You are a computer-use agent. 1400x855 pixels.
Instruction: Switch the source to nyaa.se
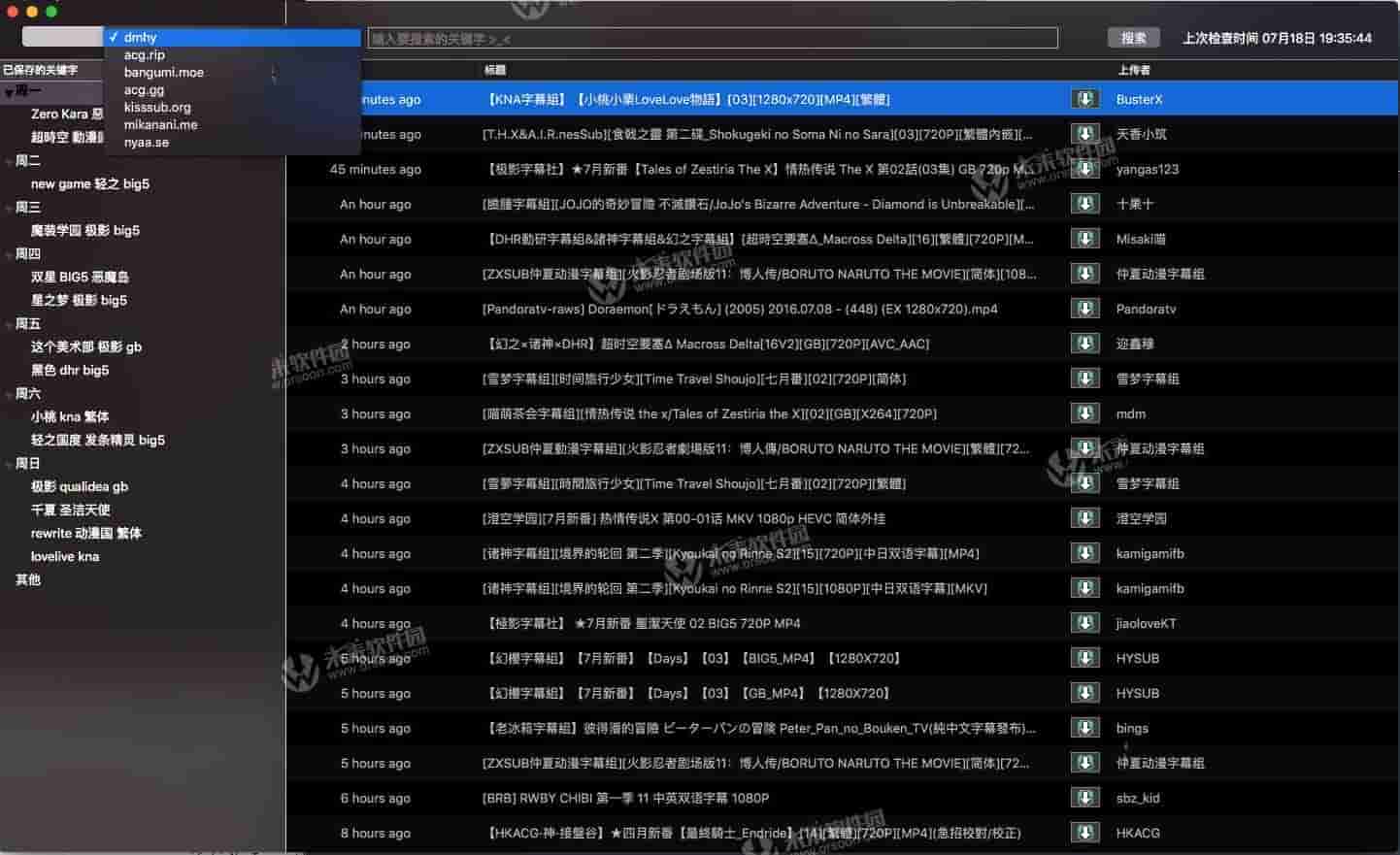[x=232, y=143]
